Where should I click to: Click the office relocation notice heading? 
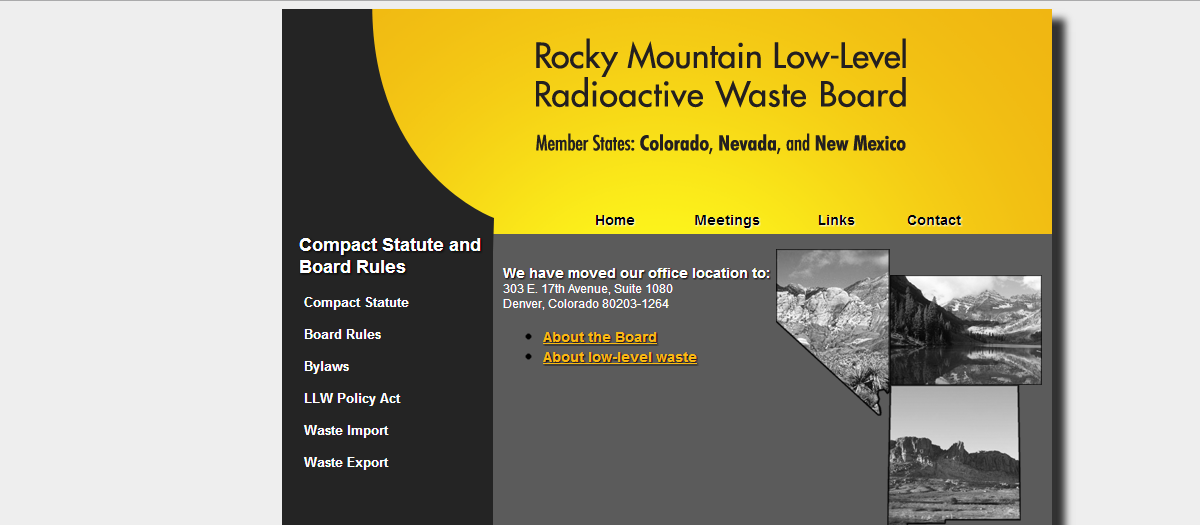pos(636,273)
